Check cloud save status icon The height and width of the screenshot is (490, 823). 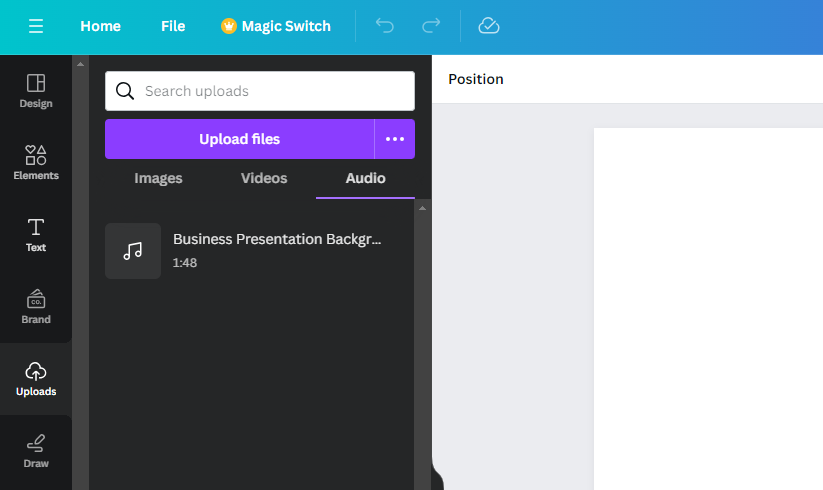click(x=489, y=26)
